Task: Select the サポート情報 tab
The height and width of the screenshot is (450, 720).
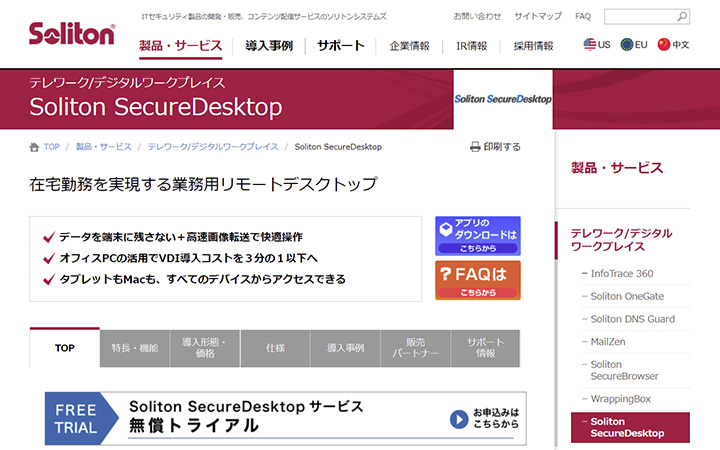Action: click(x=485, y=348)
